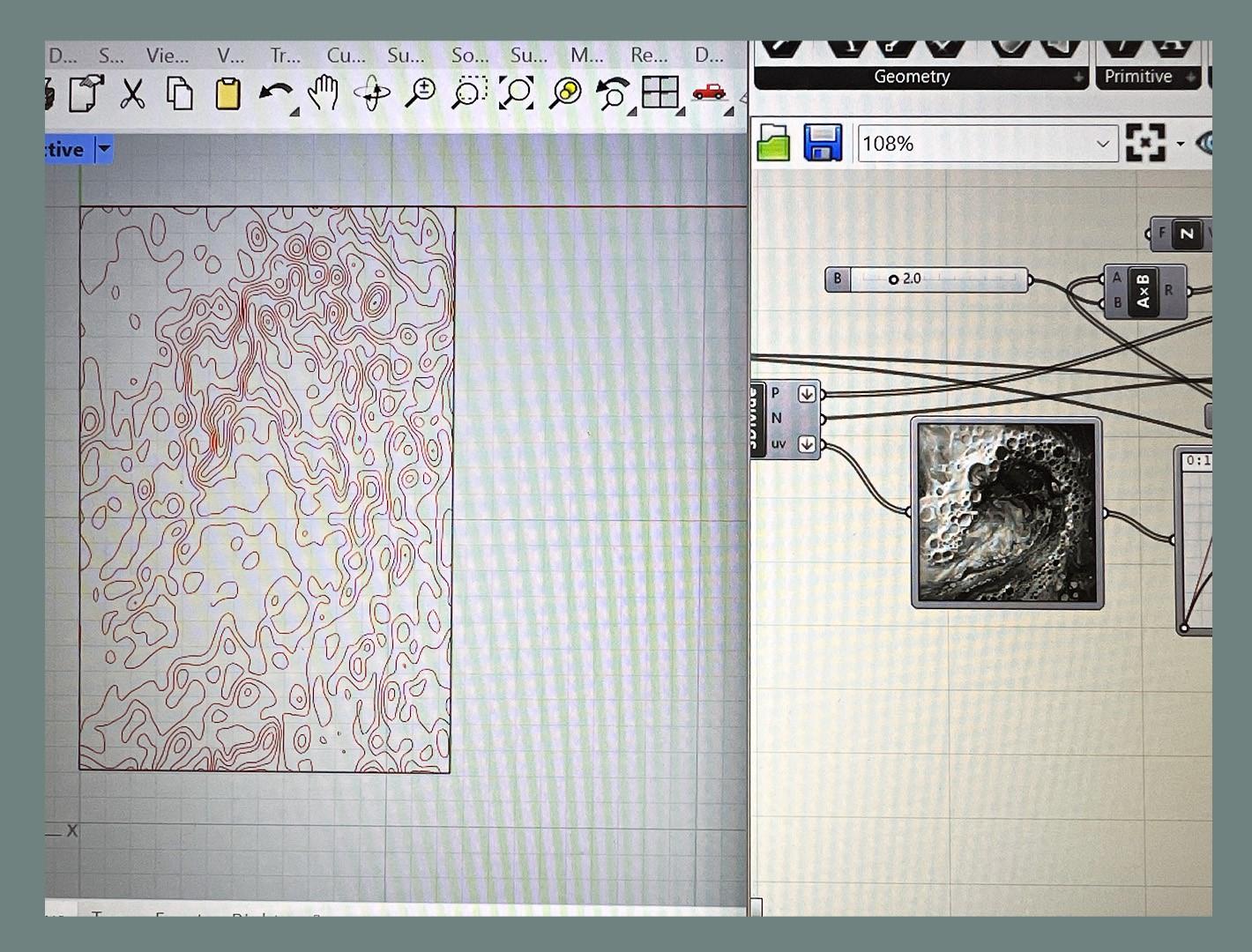The image size is (1252, 952).
Task: Open Document Properties in Rhino toolbar
Action: tap(86, 93)
